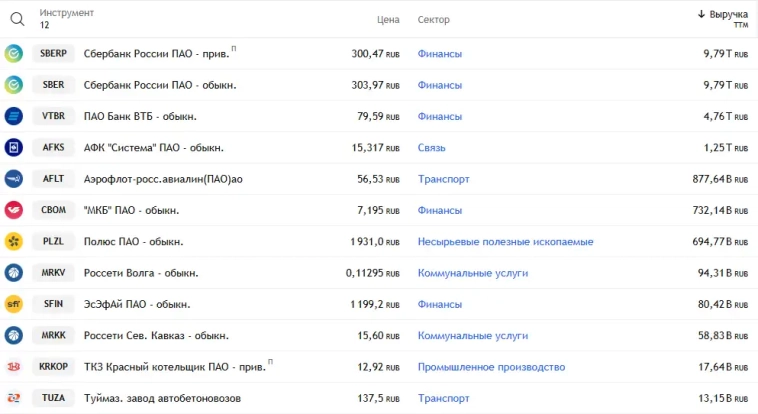Open the SFIN ticker badge
This screenshot has width=758, height=414.
[53, 304]
